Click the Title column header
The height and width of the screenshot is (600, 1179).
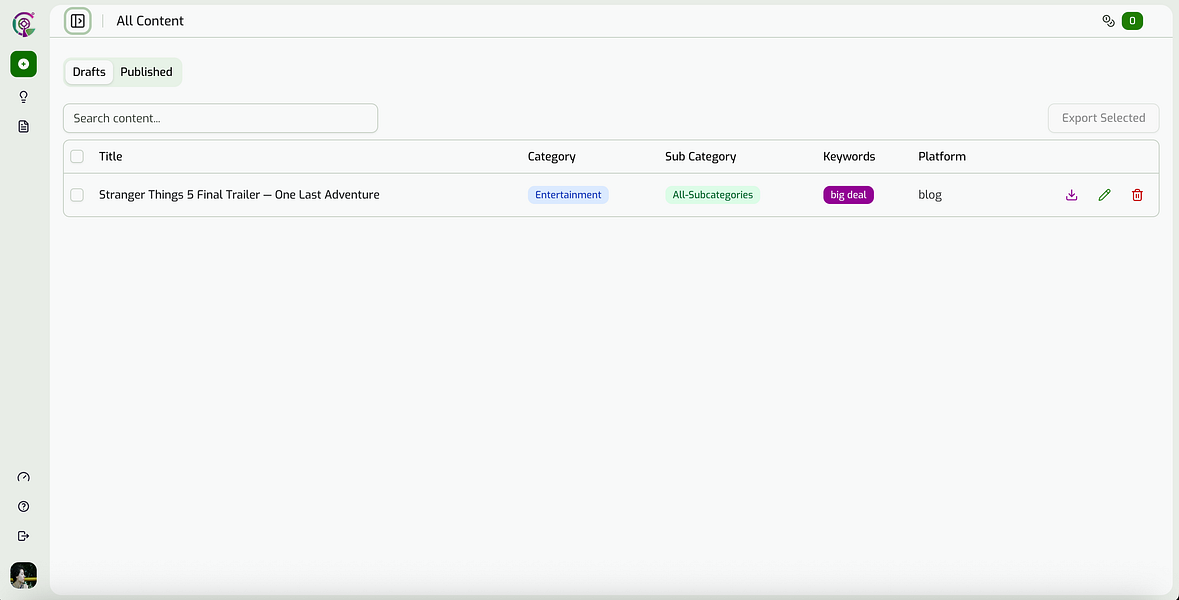pos(111,156)
